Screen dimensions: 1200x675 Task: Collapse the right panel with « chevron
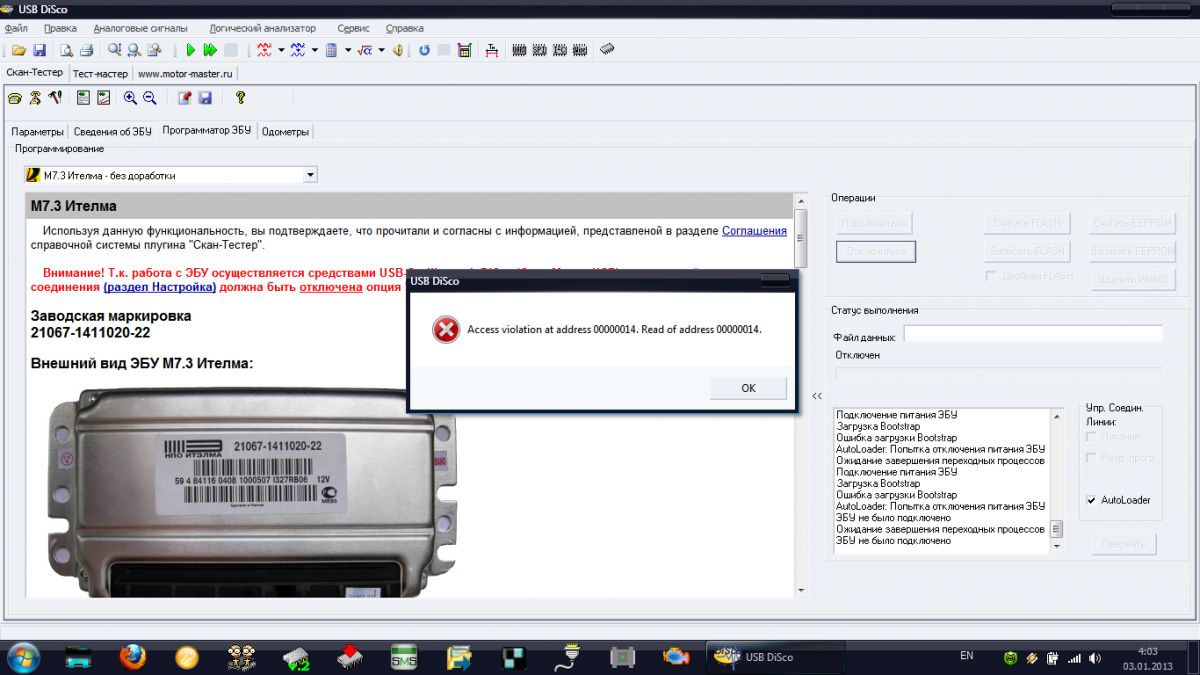(x=817, y=396)
